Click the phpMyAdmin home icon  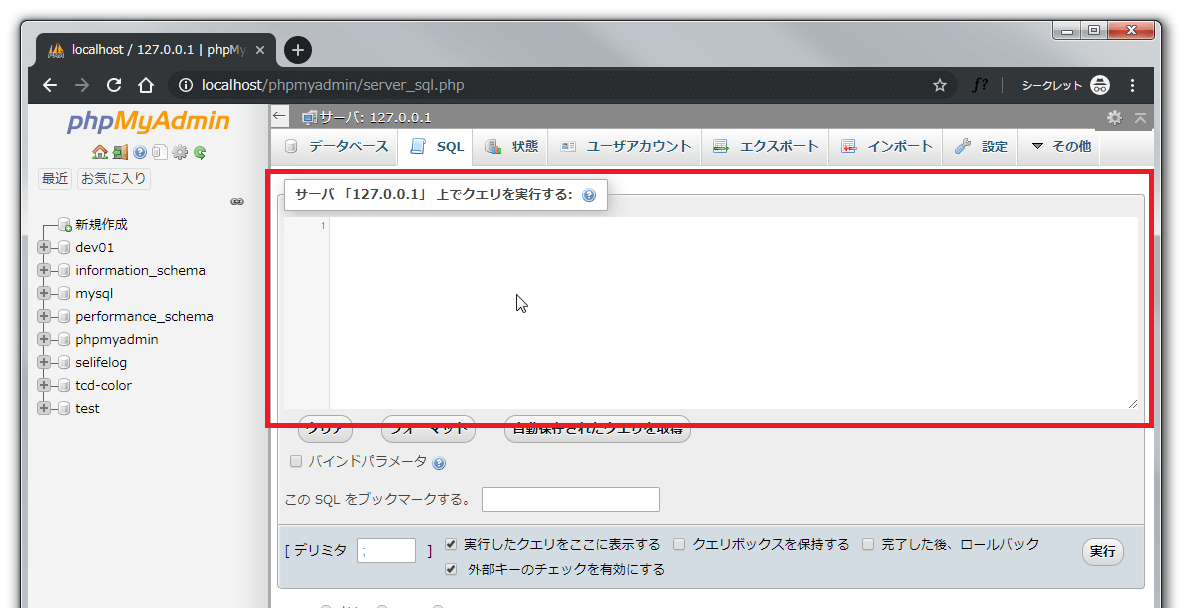pos(99,153)
